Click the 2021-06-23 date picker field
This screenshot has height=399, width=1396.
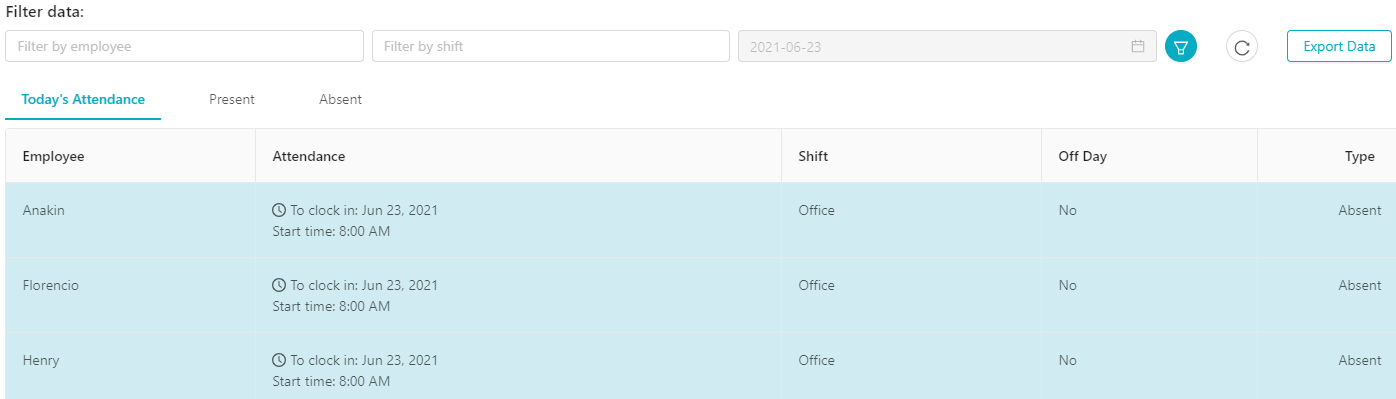coord(947,46)
